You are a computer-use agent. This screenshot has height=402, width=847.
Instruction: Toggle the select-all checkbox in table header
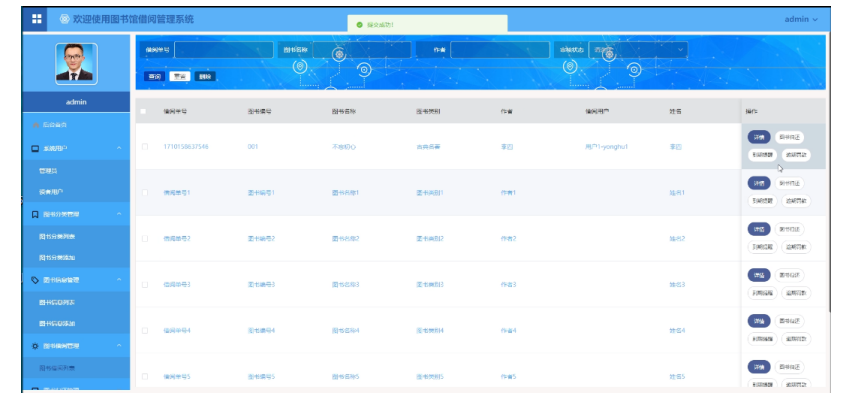click(143, 111)
